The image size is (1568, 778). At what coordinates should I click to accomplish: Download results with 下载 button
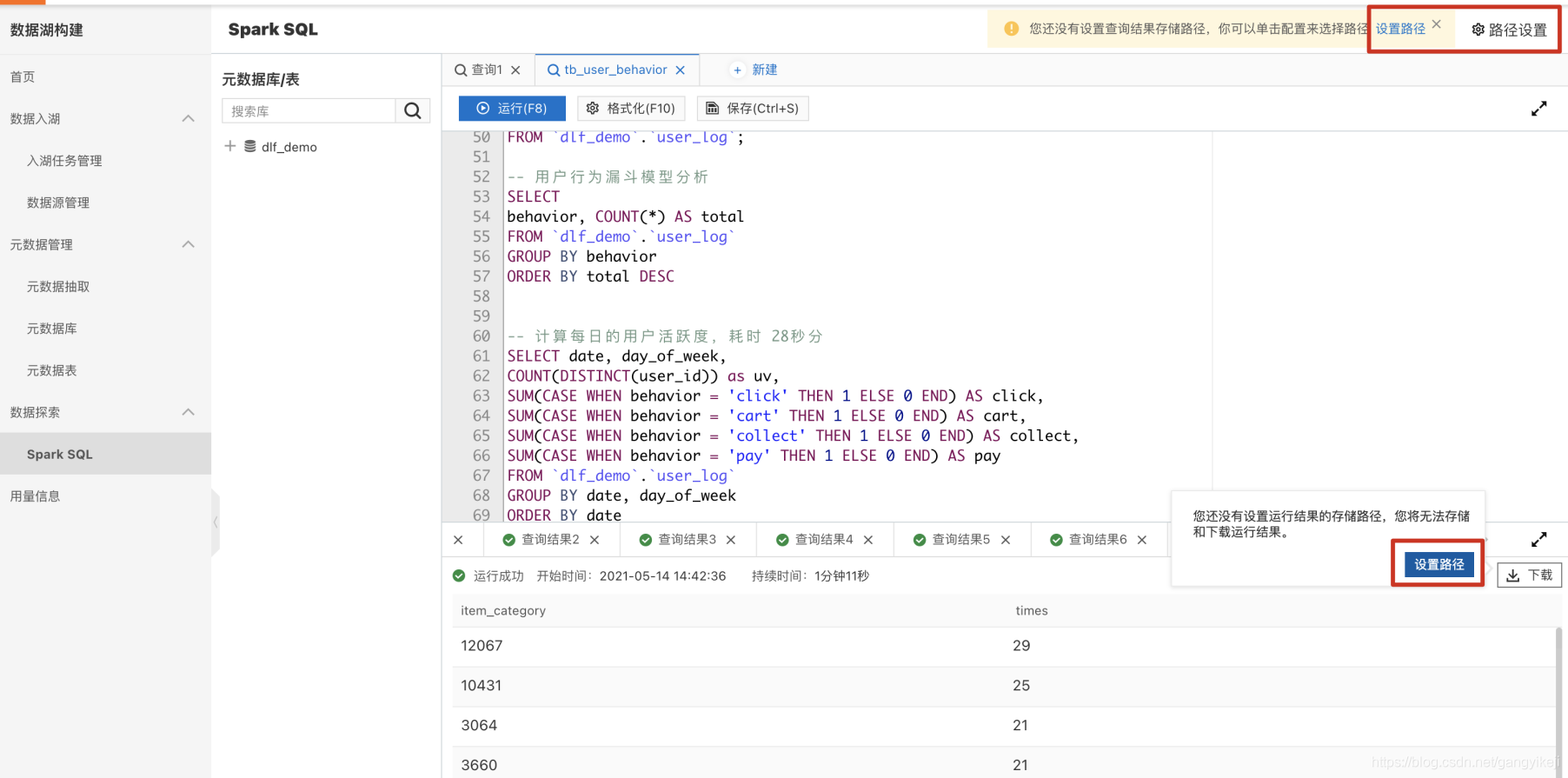tap(1529, 575)
